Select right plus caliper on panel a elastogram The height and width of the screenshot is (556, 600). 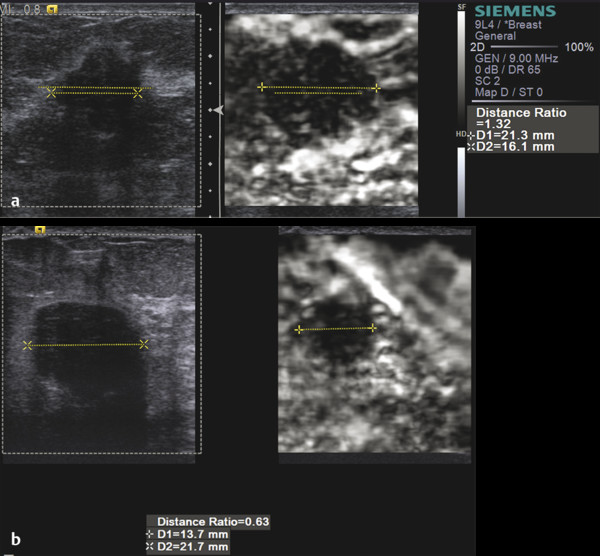click(376, 88)
